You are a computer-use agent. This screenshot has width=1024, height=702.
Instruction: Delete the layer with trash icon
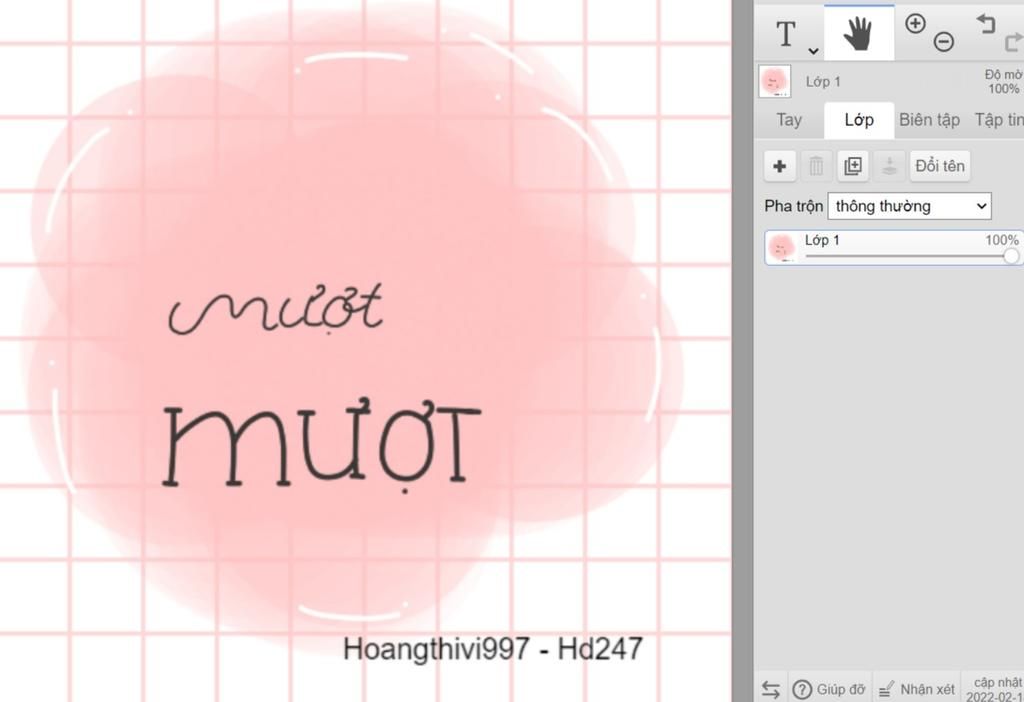[816, 166]
